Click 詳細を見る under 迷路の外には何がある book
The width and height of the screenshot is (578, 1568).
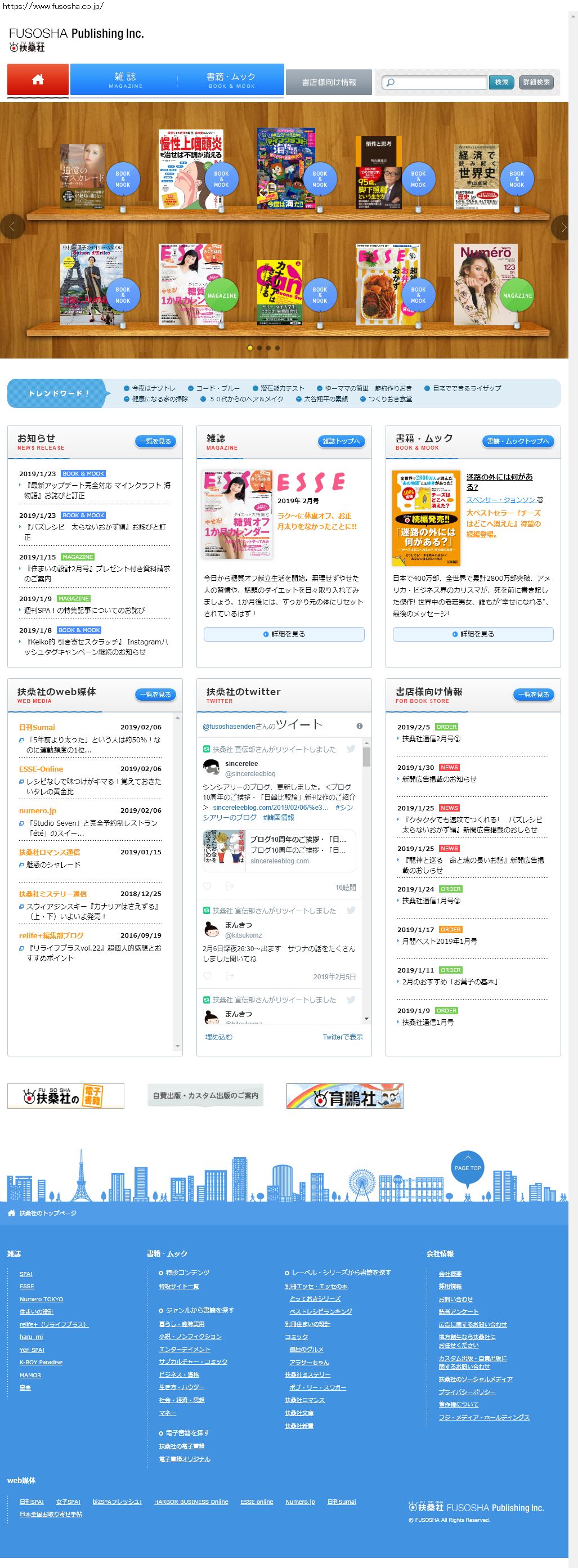click(x=473, y=634)
